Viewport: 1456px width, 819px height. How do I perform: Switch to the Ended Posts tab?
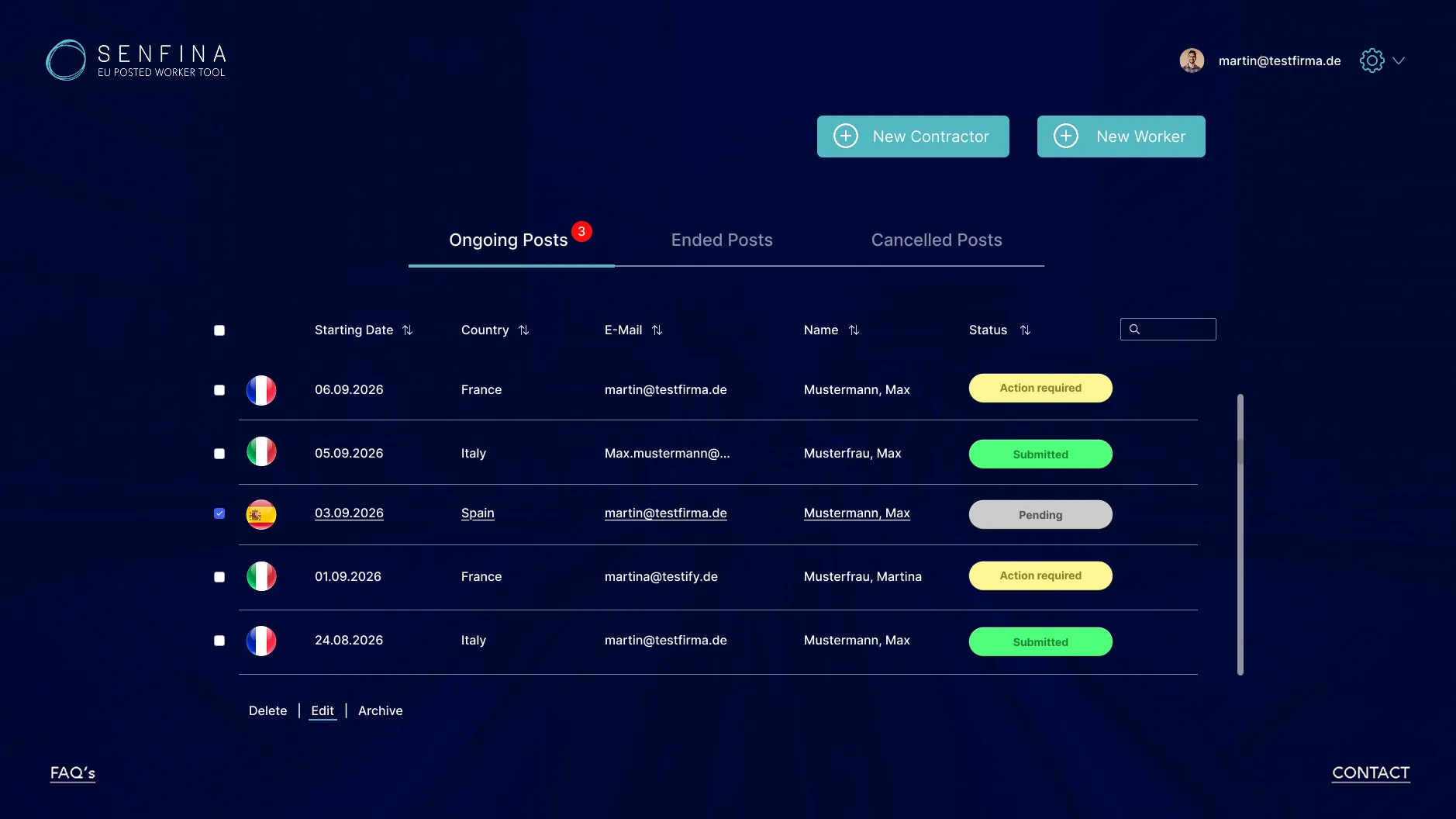point(722,240)
